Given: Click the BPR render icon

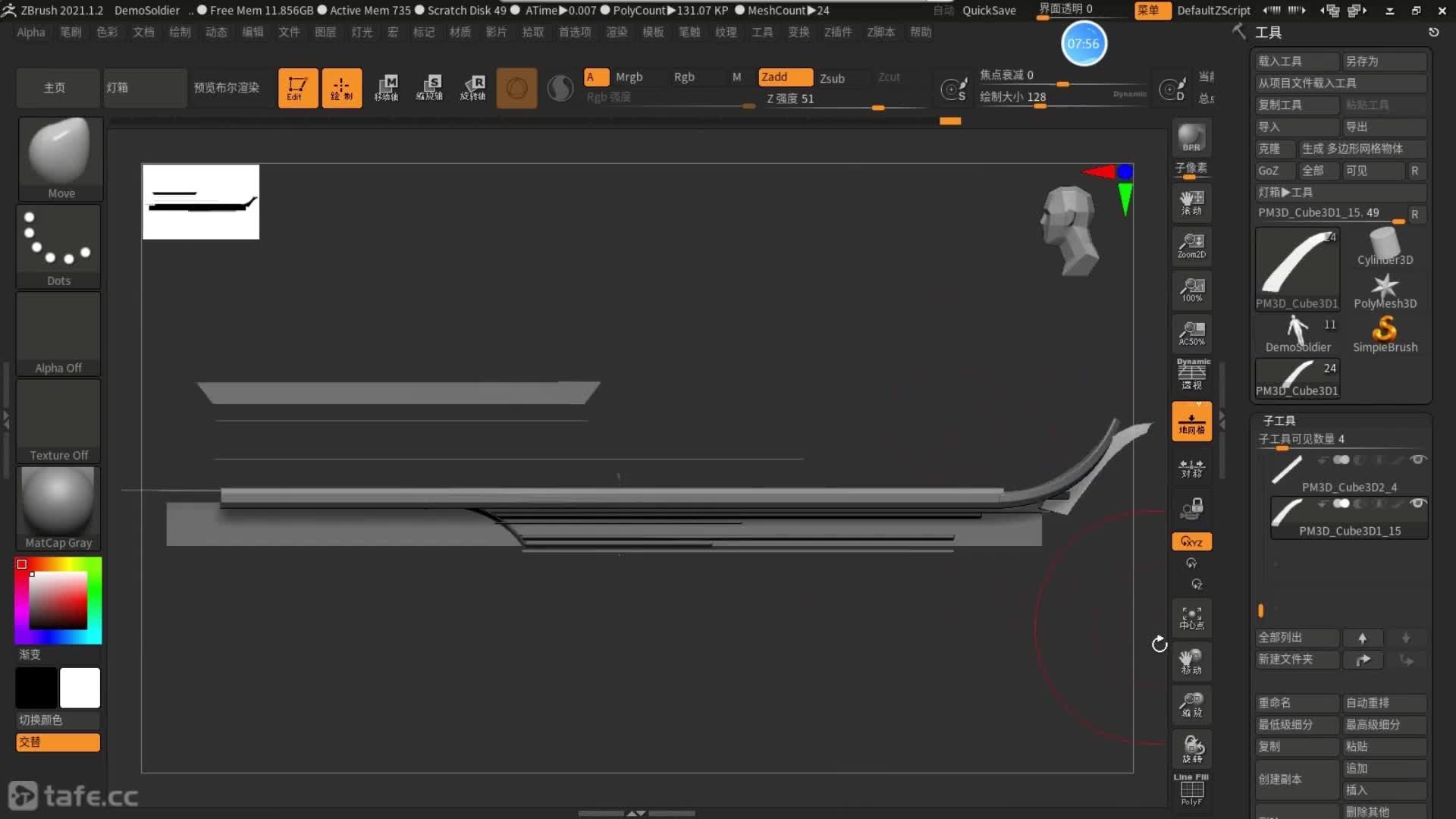Looking at the screenshot, I should [1191, 138].
